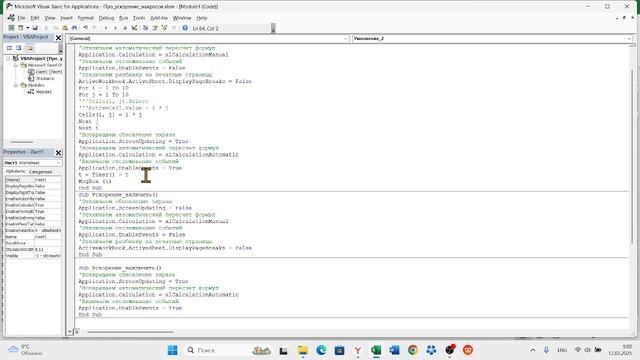Click the Visible property value
This screenshot has height=360, width=640.
pos(47,256)
